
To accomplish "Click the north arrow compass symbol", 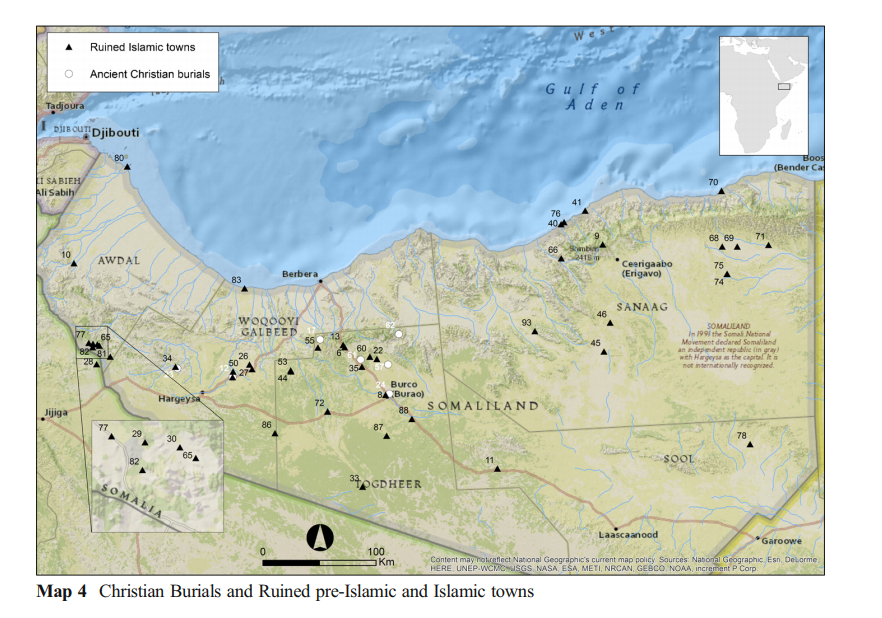I will pos(319,537).
